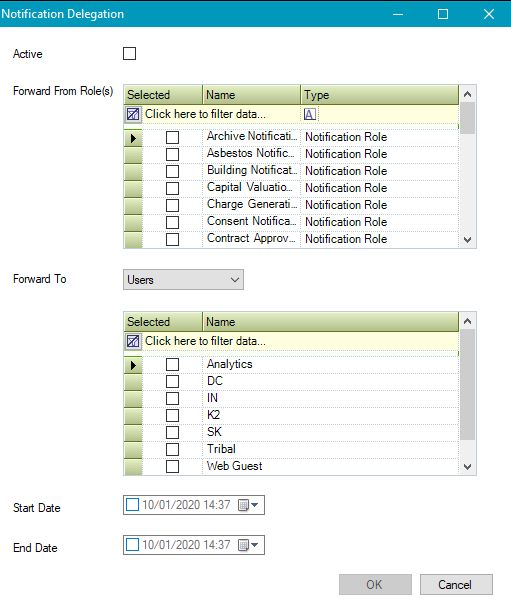Open the End Date calendar picker icon
This screenshot has height=614, width=511.
244,545
